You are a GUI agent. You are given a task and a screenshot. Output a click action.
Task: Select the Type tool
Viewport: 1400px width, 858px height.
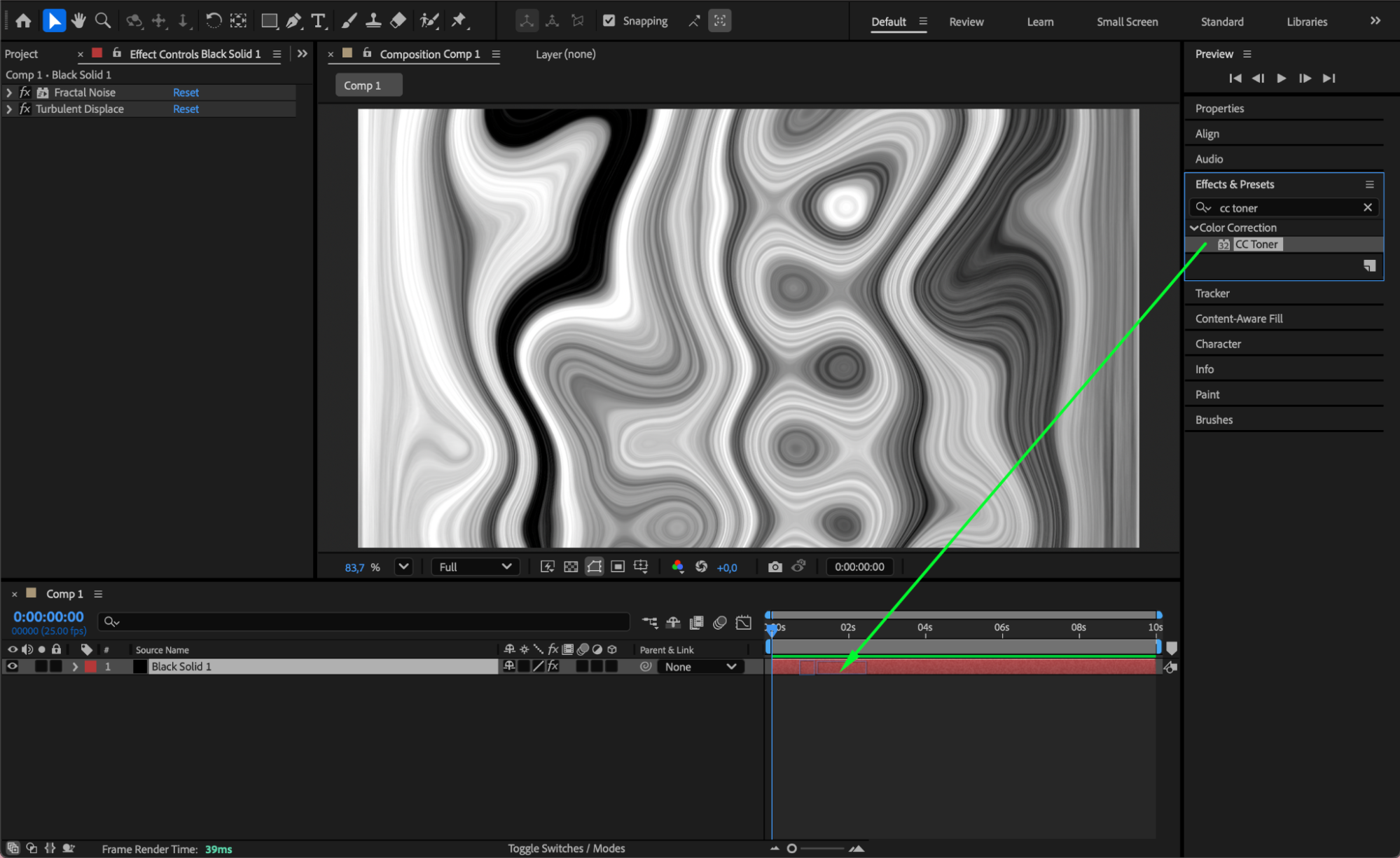click(319, 20)
